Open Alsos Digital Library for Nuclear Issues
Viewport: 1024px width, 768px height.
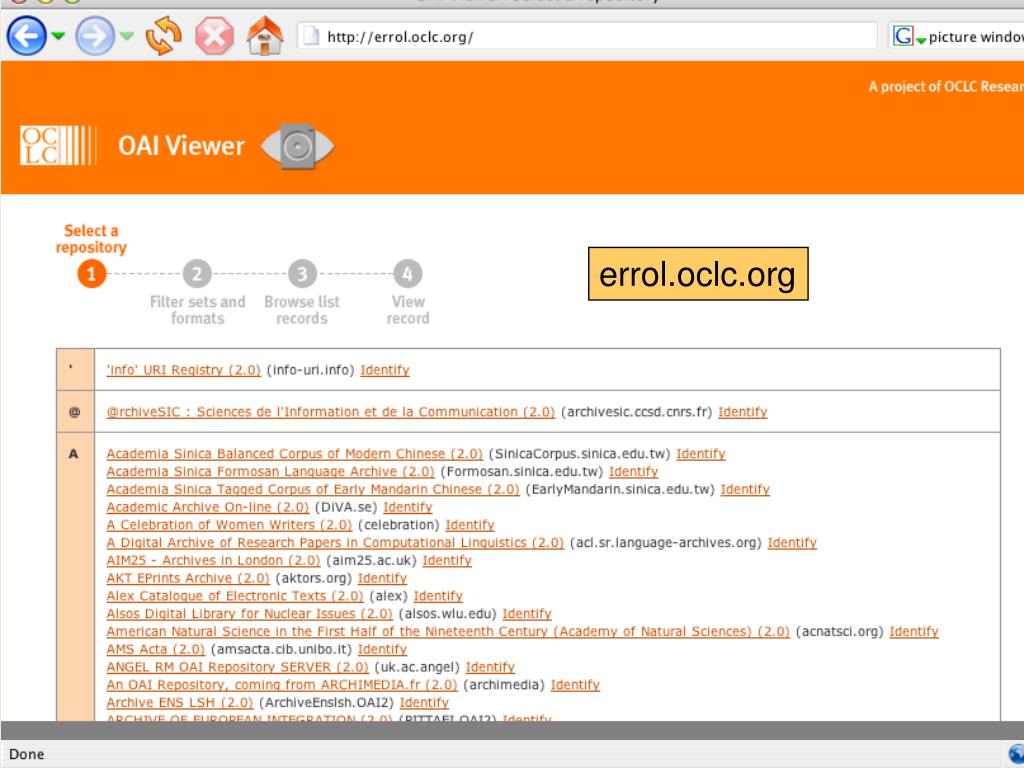pos(249,614)
